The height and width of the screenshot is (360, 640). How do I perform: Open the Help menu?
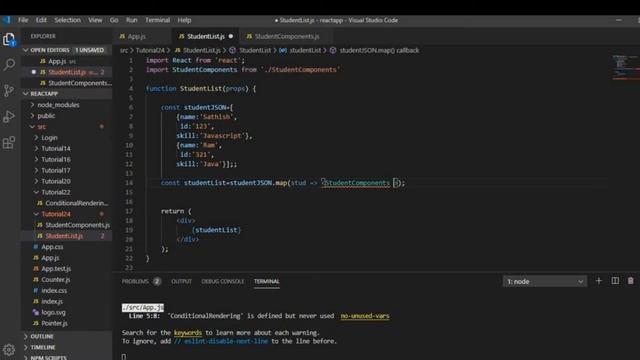pyautogui.click(x=184, y=20)
